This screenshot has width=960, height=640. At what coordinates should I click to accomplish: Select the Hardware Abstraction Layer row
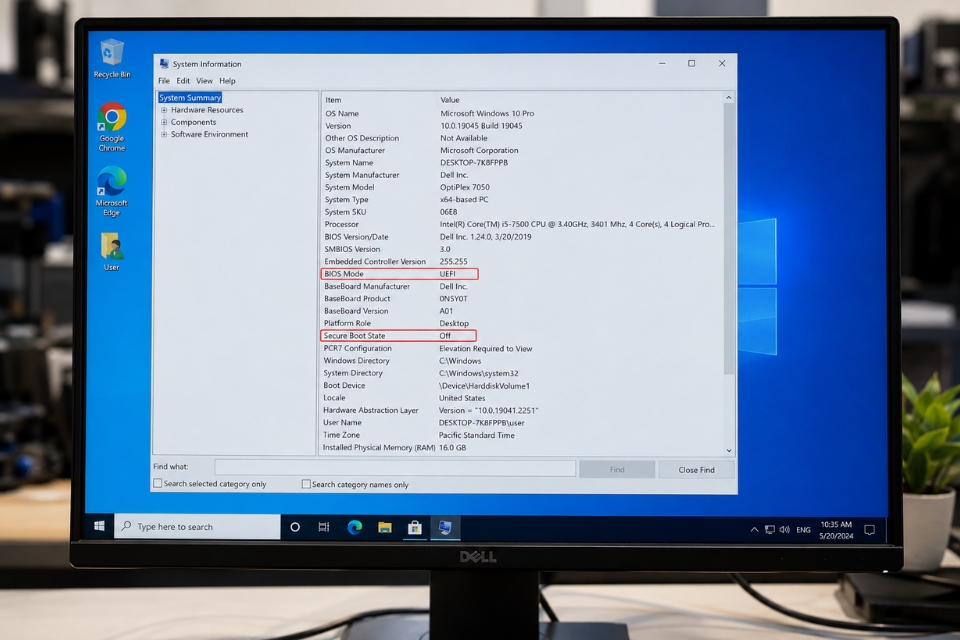point(521,410)
